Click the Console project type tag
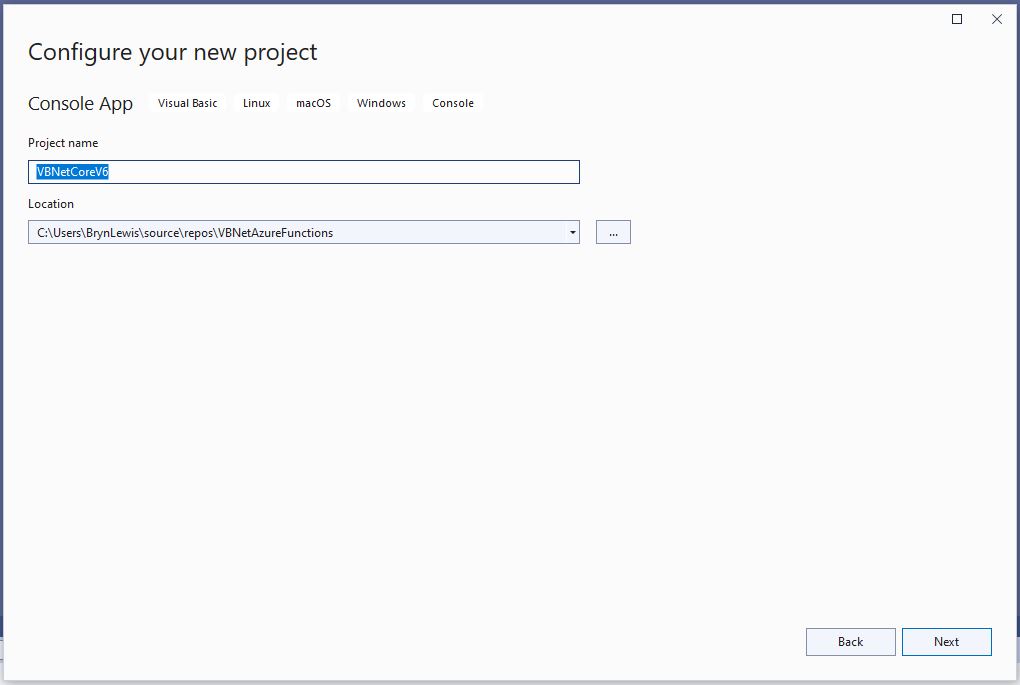Image resolution: width=1020 pixels, height=685 pixels. [453, 103]
